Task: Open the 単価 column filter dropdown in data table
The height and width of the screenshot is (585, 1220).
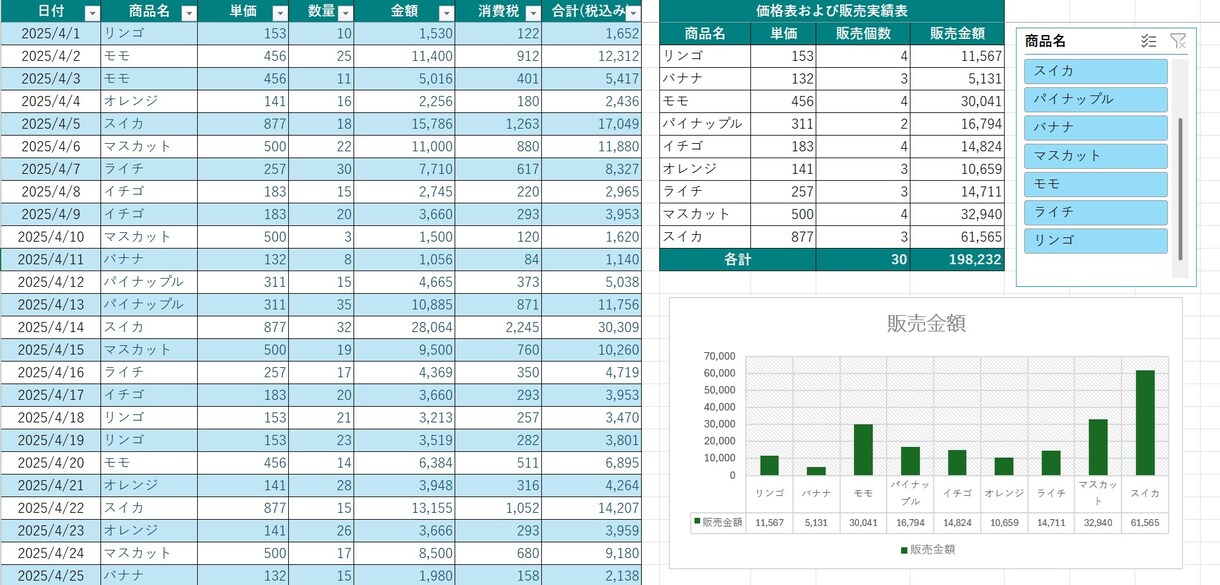Action: click(x=280, y=13)
